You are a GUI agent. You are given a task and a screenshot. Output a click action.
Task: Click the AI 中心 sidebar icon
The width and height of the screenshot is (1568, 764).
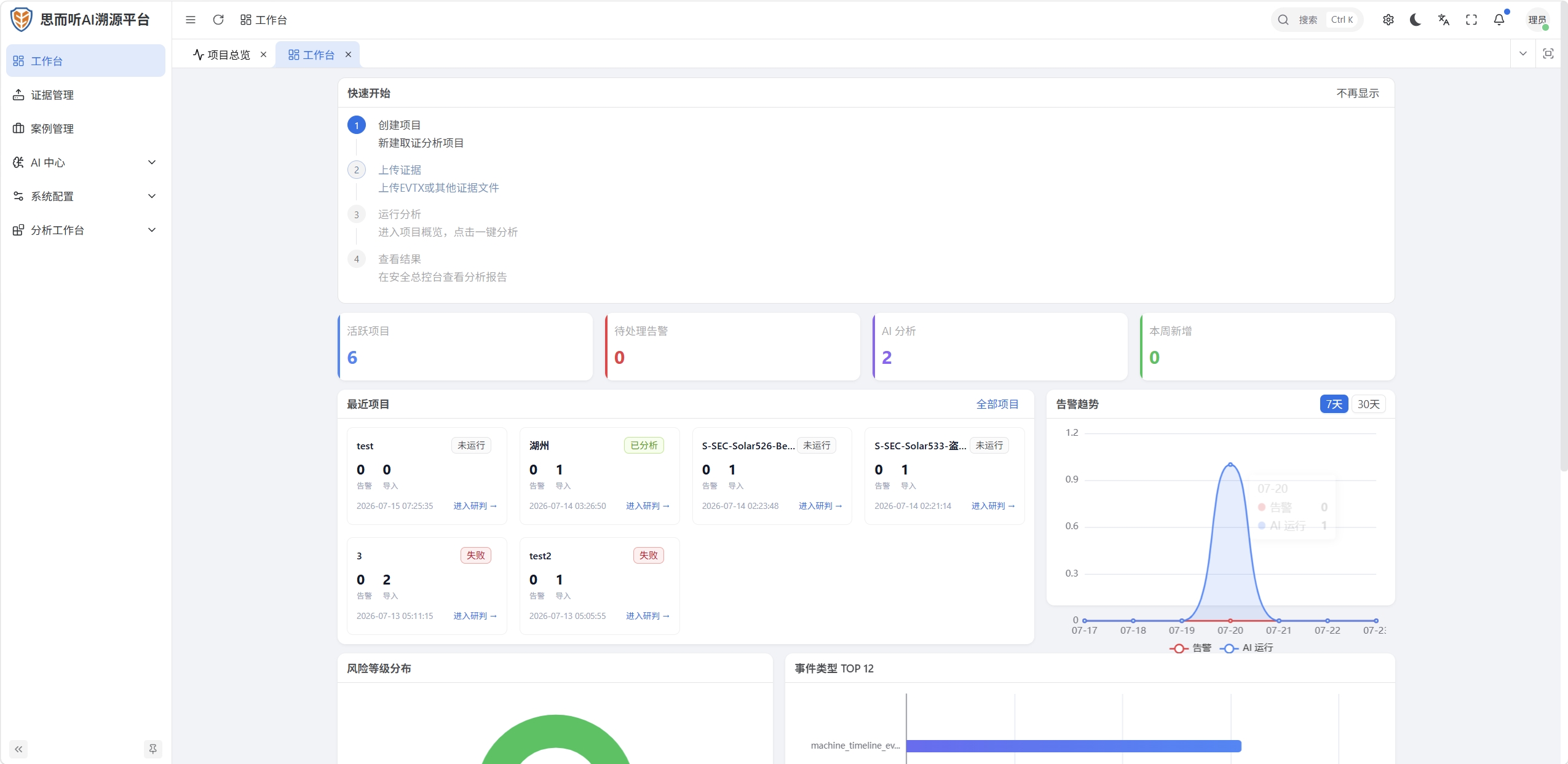coord(18,162)
